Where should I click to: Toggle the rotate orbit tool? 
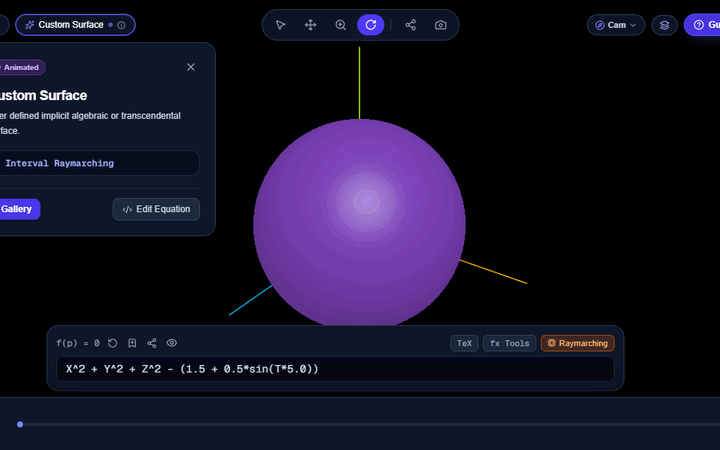click(371, 25)
